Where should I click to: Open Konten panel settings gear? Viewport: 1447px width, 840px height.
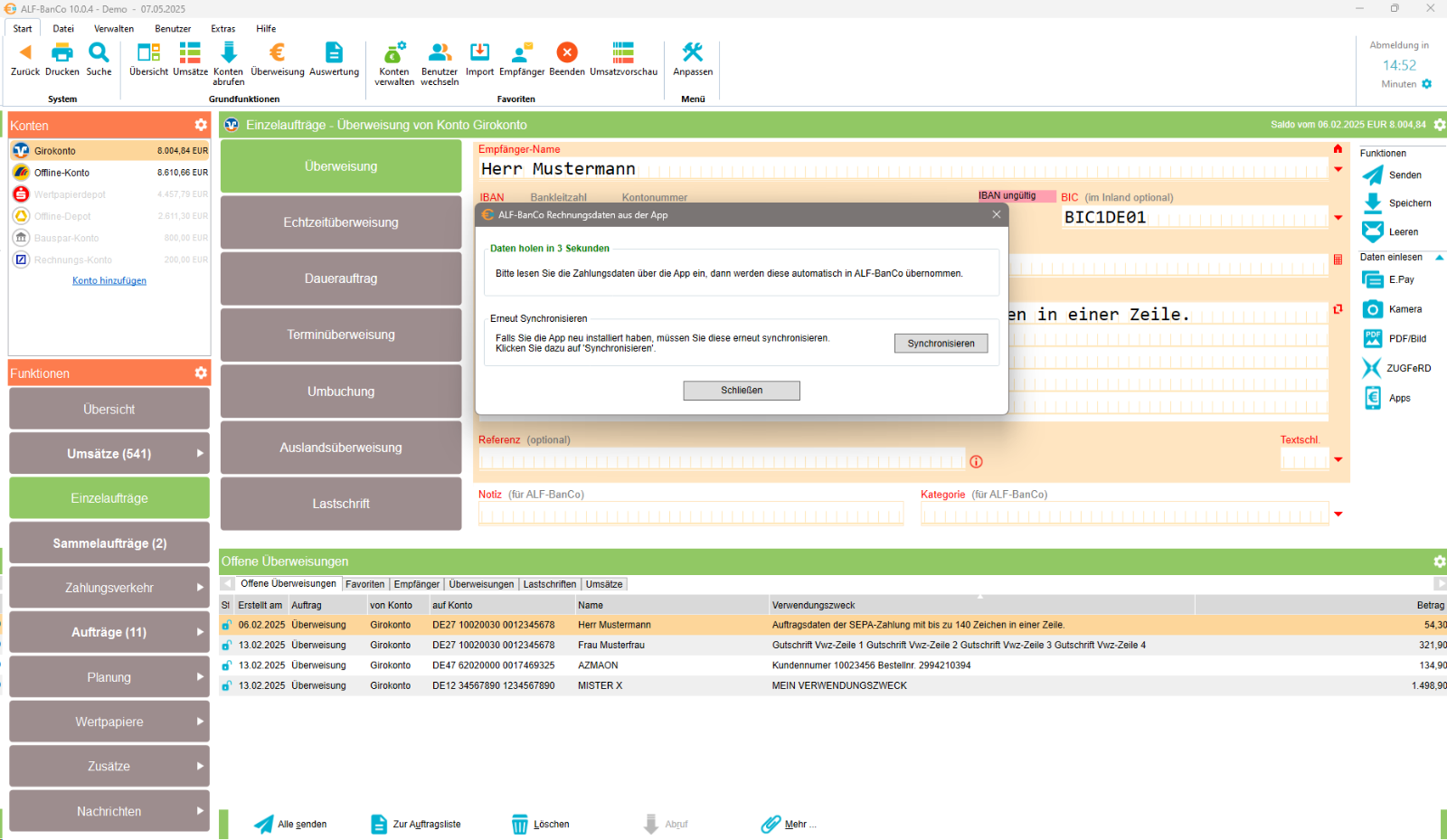pos(201,125)
